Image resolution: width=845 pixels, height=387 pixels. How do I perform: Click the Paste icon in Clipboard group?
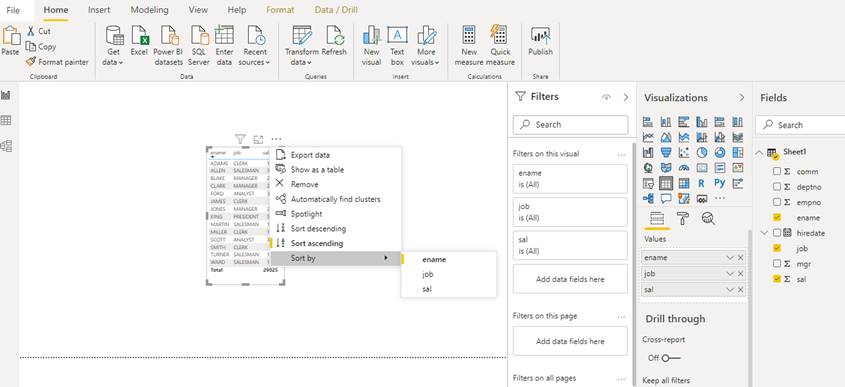[10, 36]
